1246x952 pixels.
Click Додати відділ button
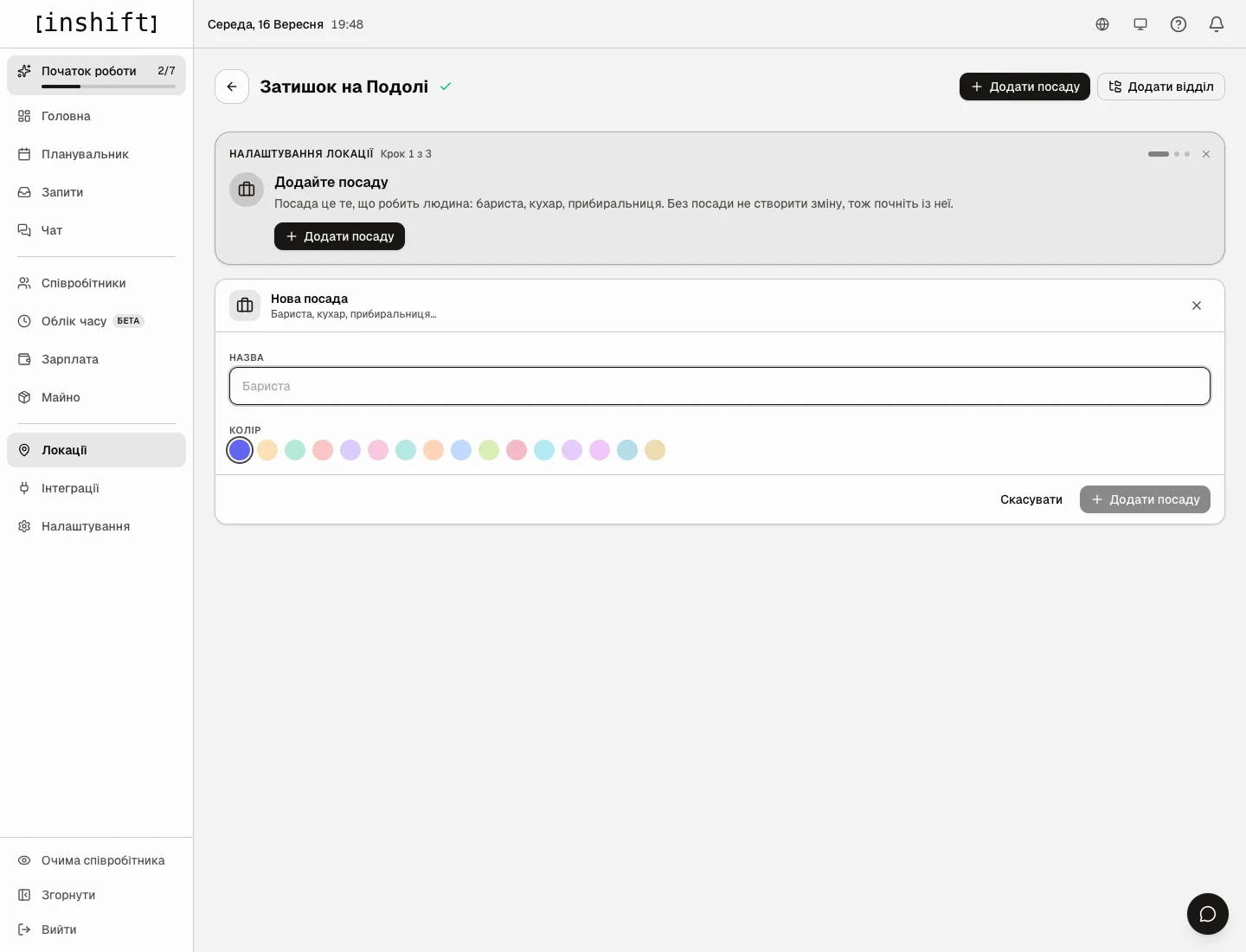[x=1161, y=87]
